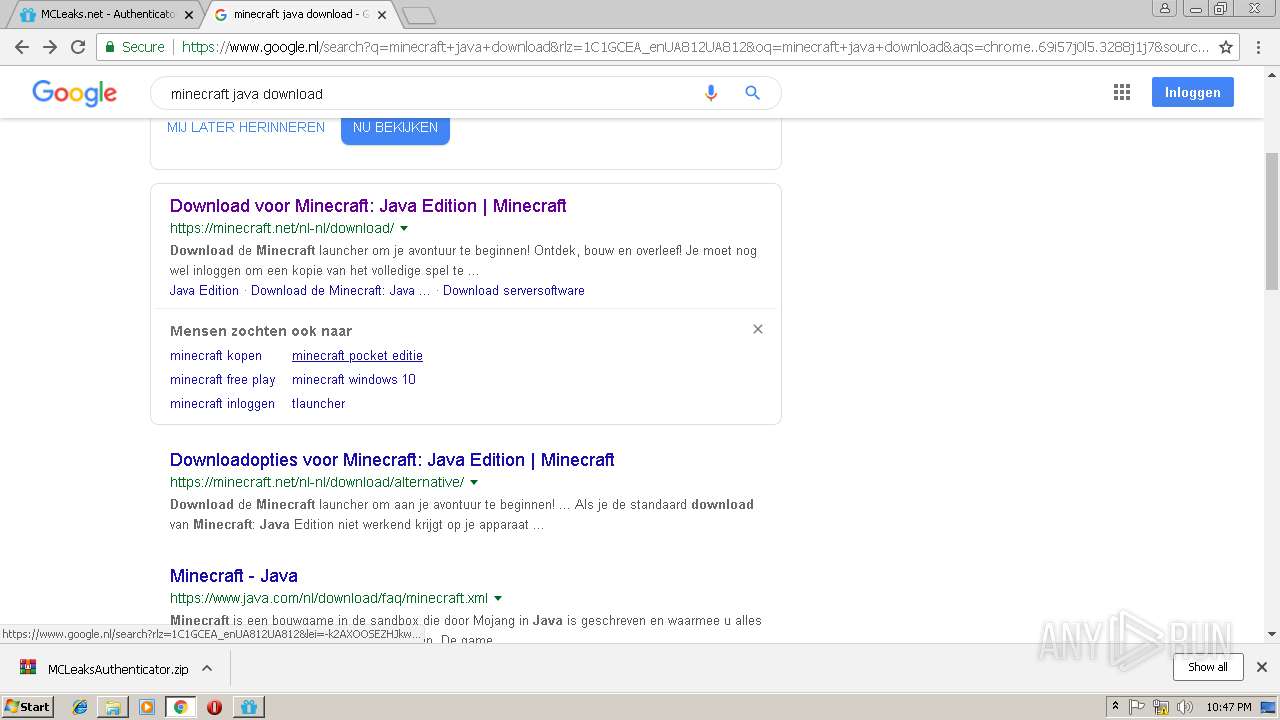Open the Start menu
Screen dimensions: 1280x720
[28, 707]
